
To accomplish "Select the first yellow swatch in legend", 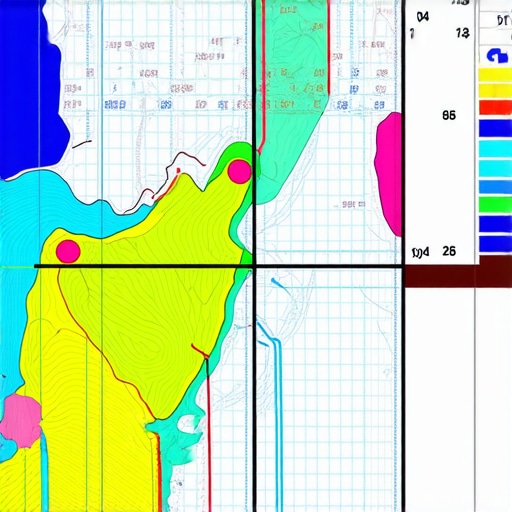I will pyautogui.click(x=496, y=75).
